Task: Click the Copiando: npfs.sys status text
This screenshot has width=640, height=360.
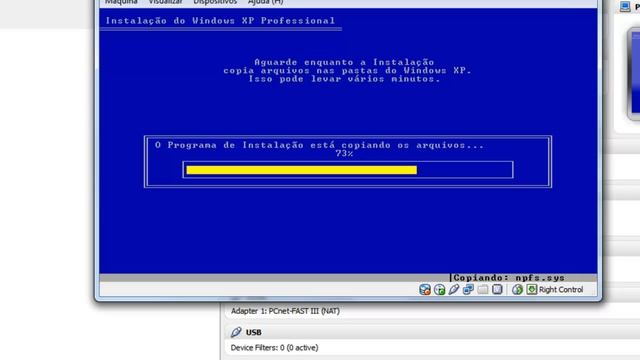Action: pyautogui.click(x=509, y=278)
